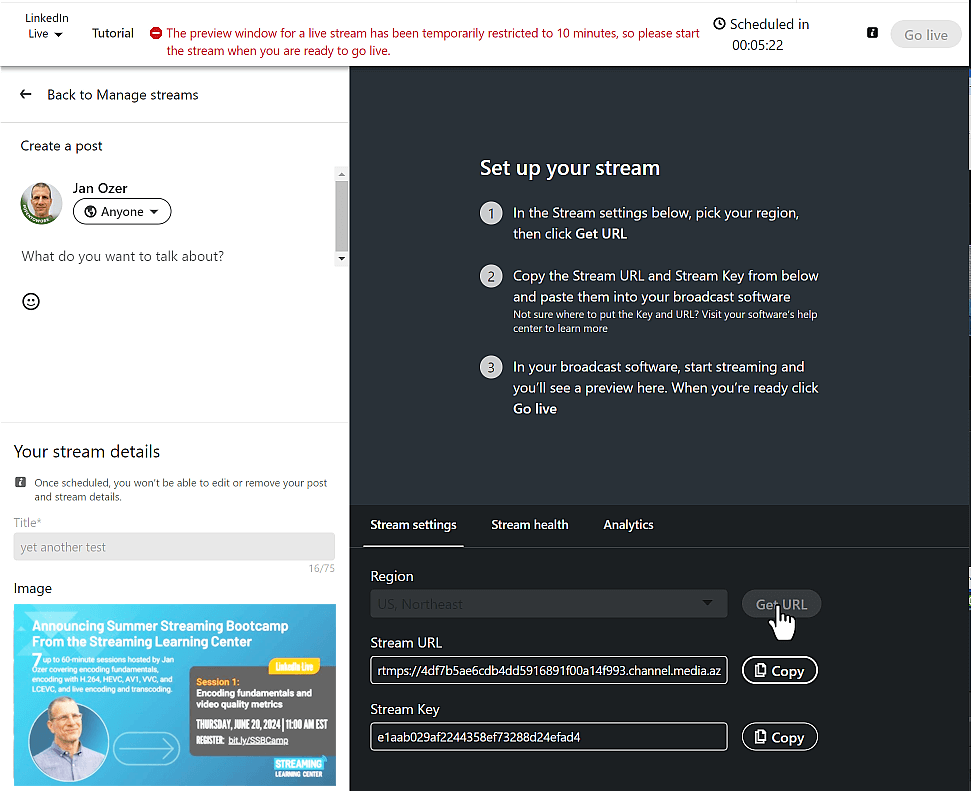Click the 'Set up your stream' heading

(570, 168)
